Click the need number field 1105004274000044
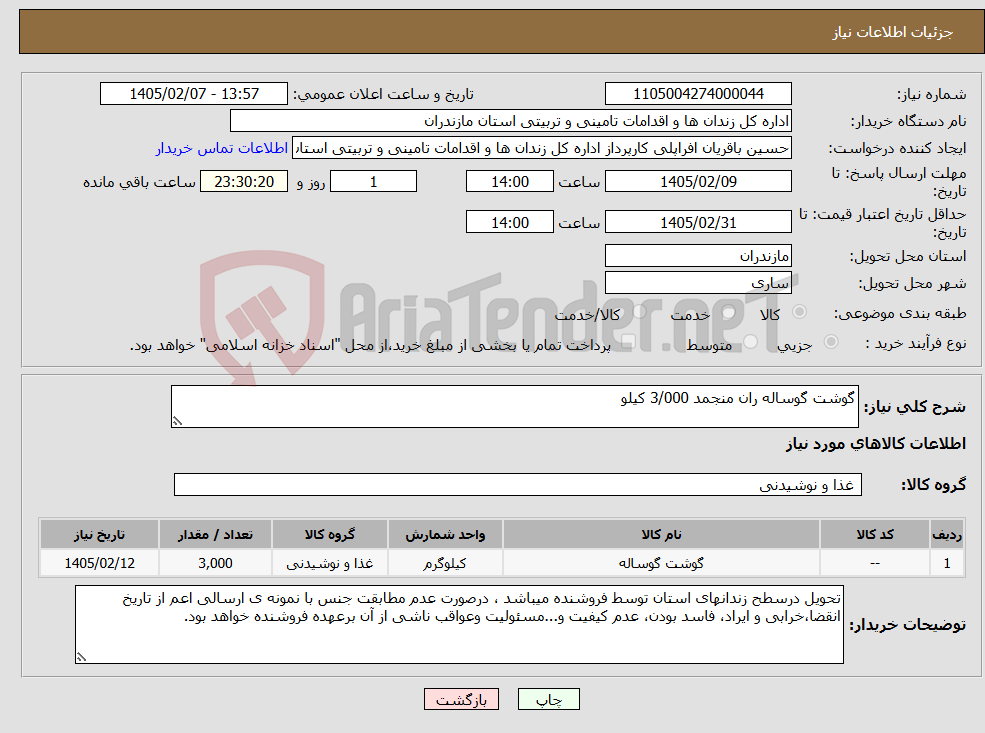 (698, 94)
